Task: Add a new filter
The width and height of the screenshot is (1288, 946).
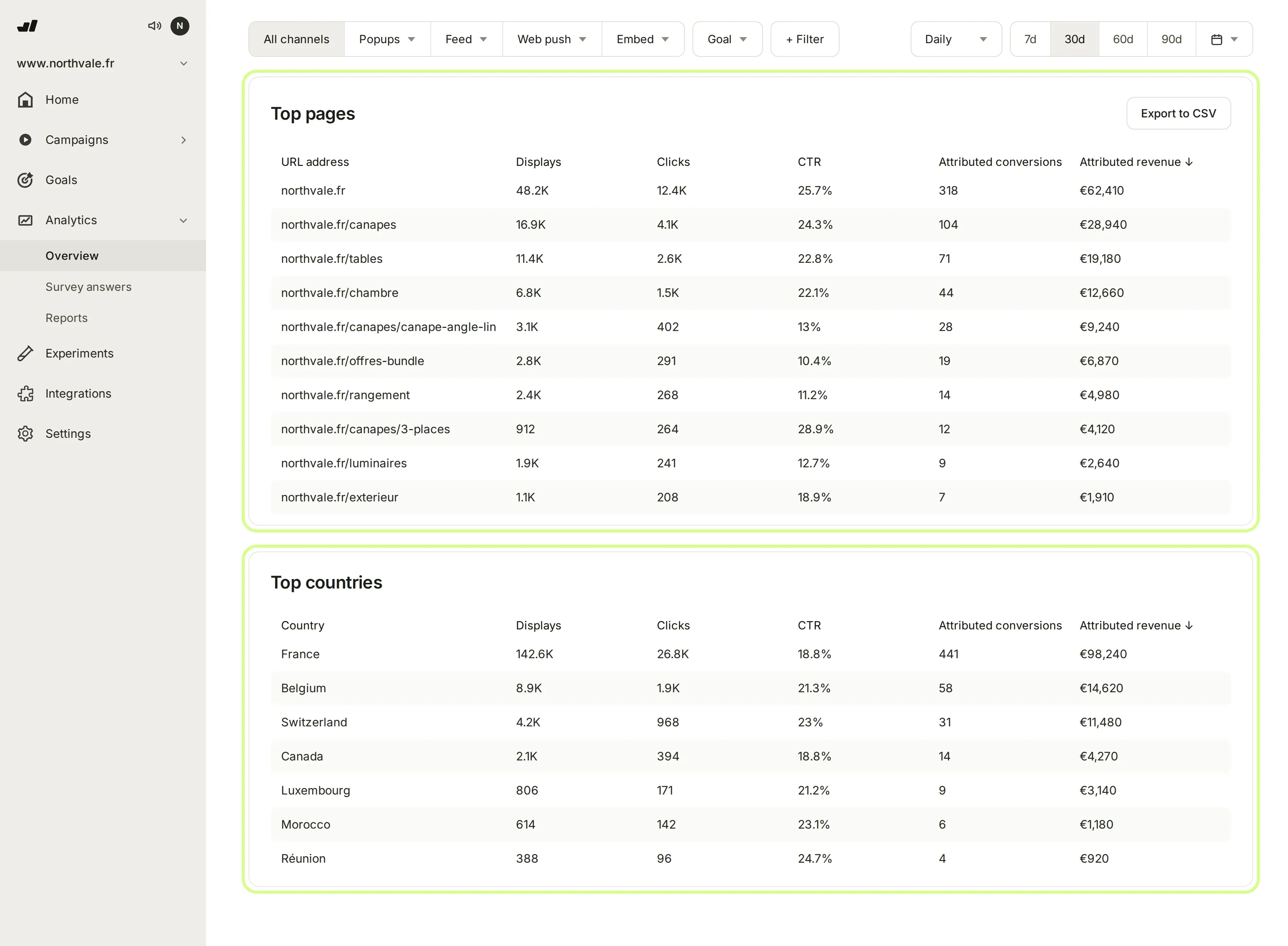Action: tap(805, 39)
